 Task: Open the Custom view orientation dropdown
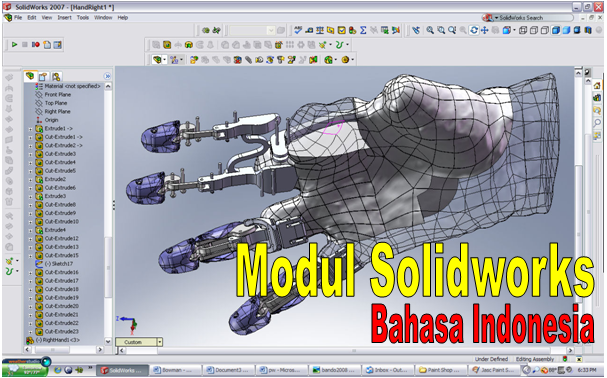point(159,342)
